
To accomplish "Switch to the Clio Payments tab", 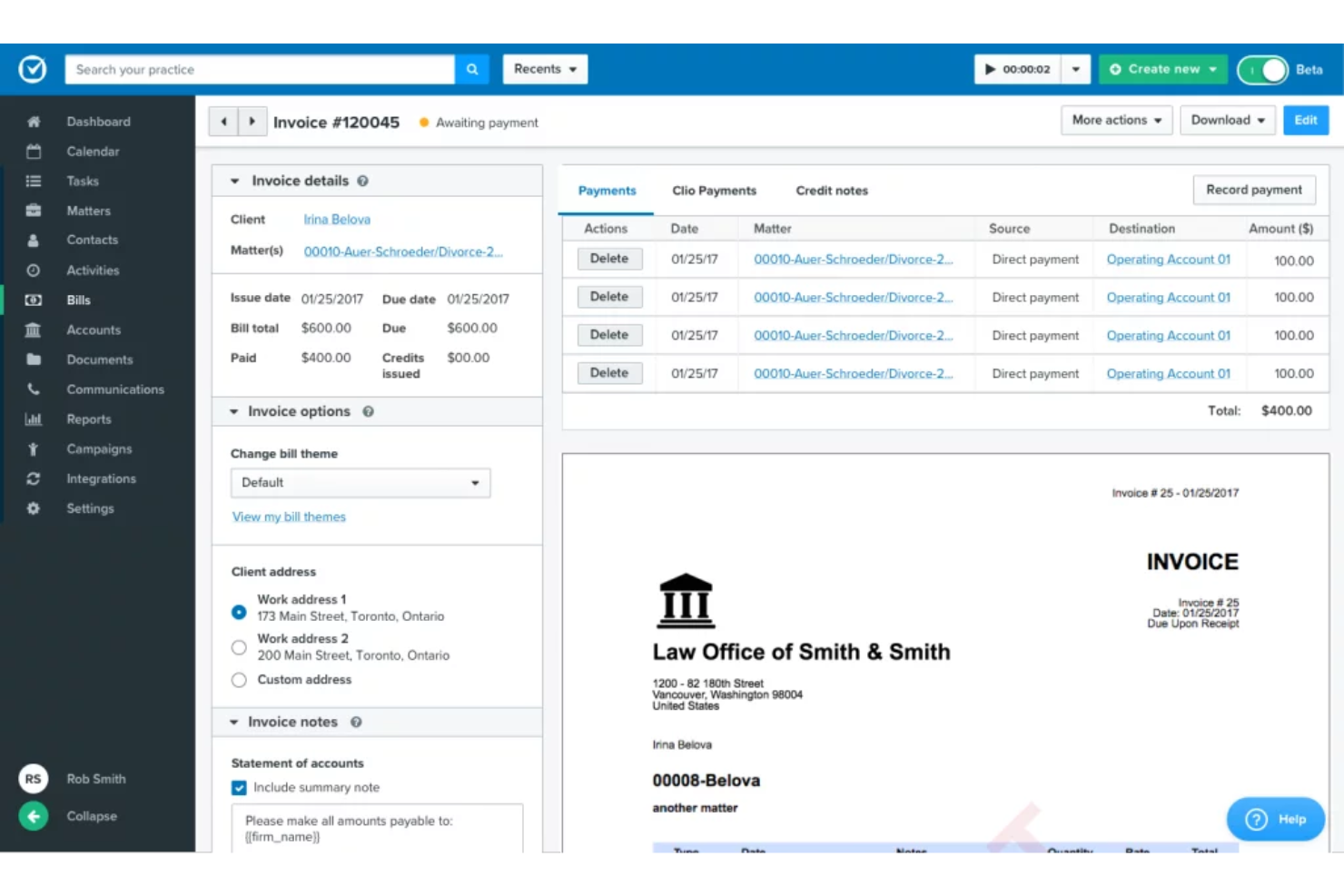I will coord(714,191).
